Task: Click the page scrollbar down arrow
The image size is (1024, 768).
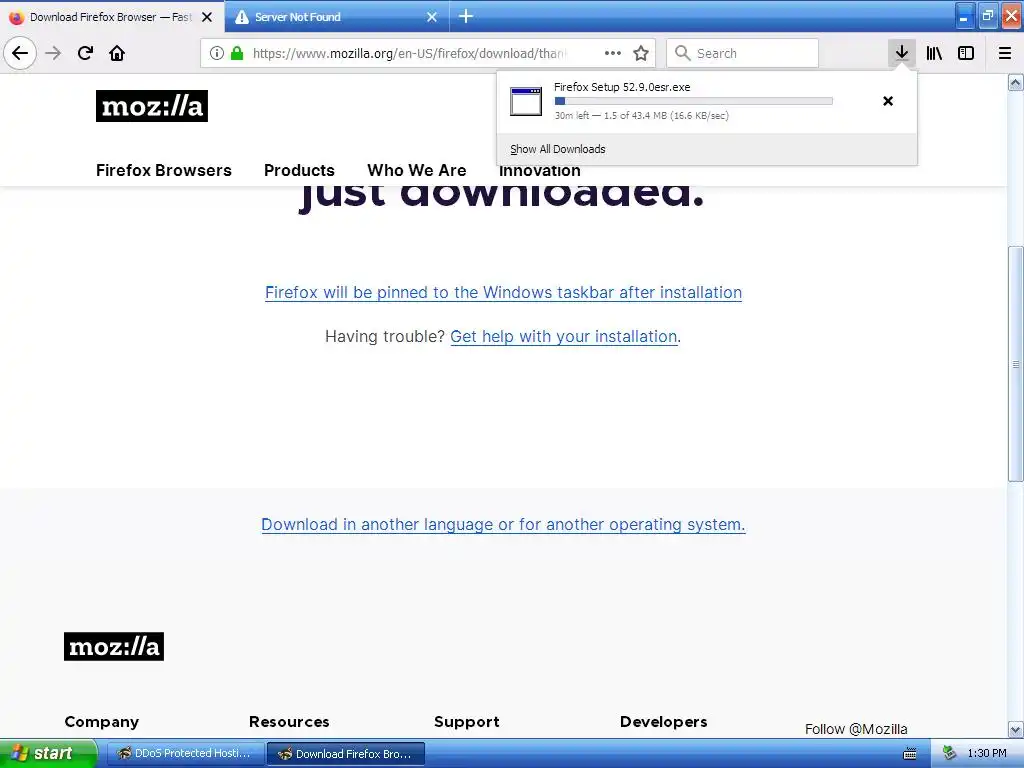Action: (1015, 729)
